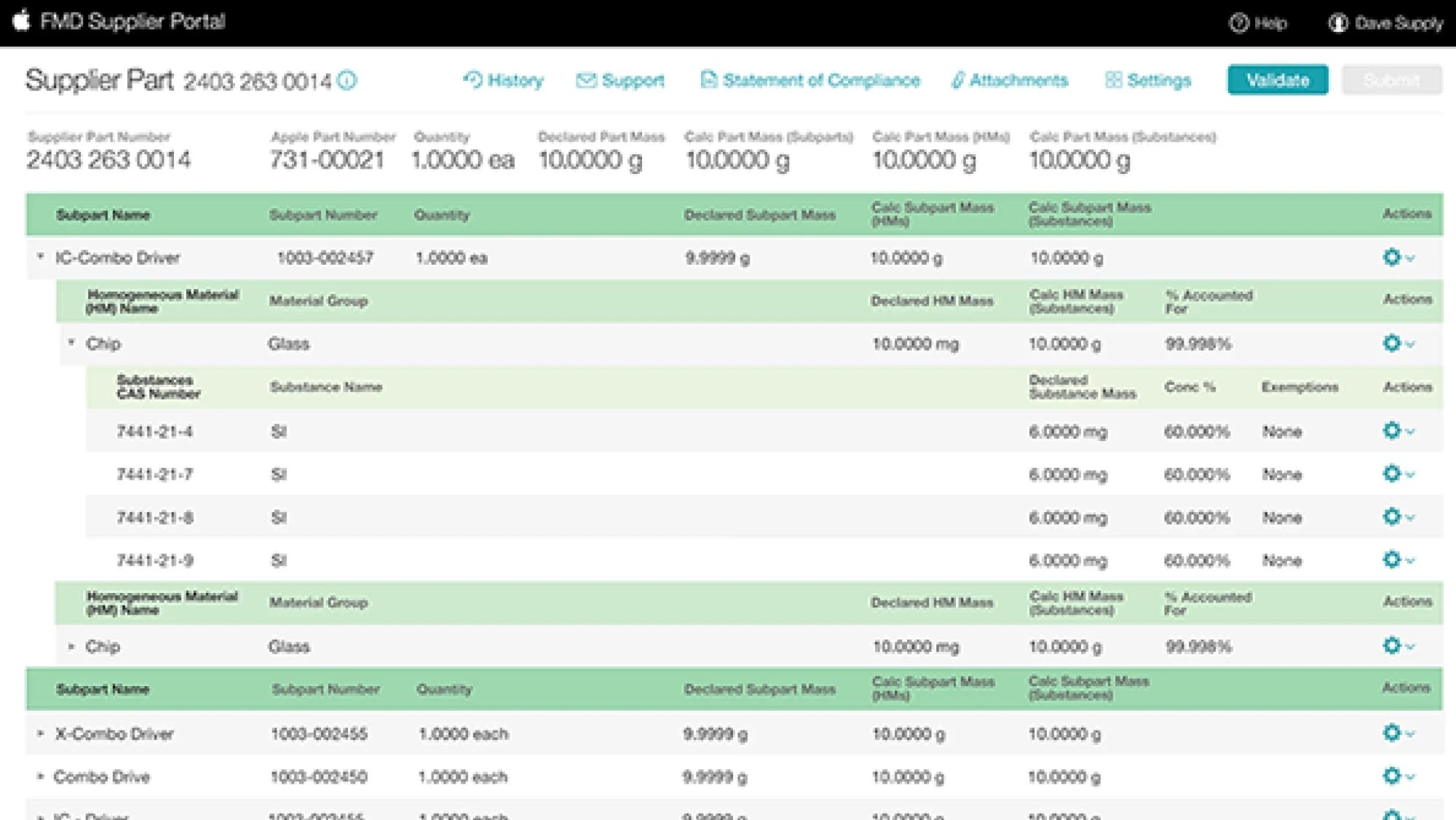Click the Statement of Compliance document icon
This screenshot has width=1456, height=820.
[708, 79]
